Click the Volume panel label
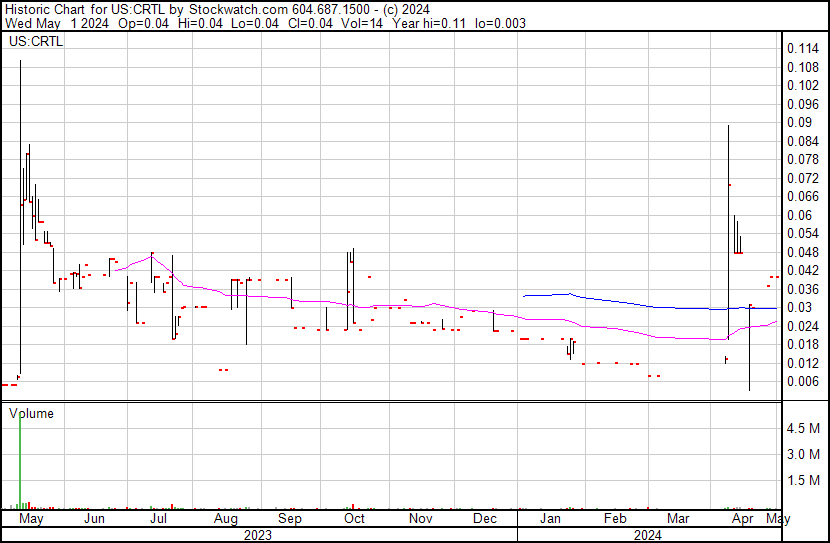 [x=31, y=413]
